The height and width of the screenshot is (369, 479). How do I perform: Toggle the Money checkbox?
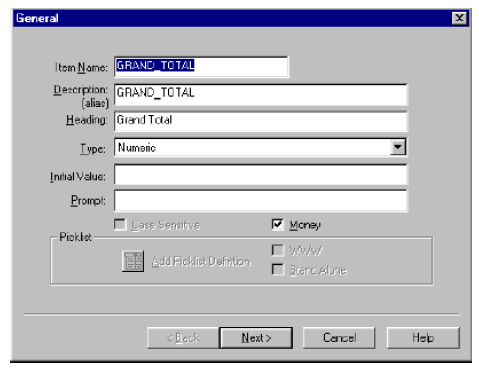277,224
